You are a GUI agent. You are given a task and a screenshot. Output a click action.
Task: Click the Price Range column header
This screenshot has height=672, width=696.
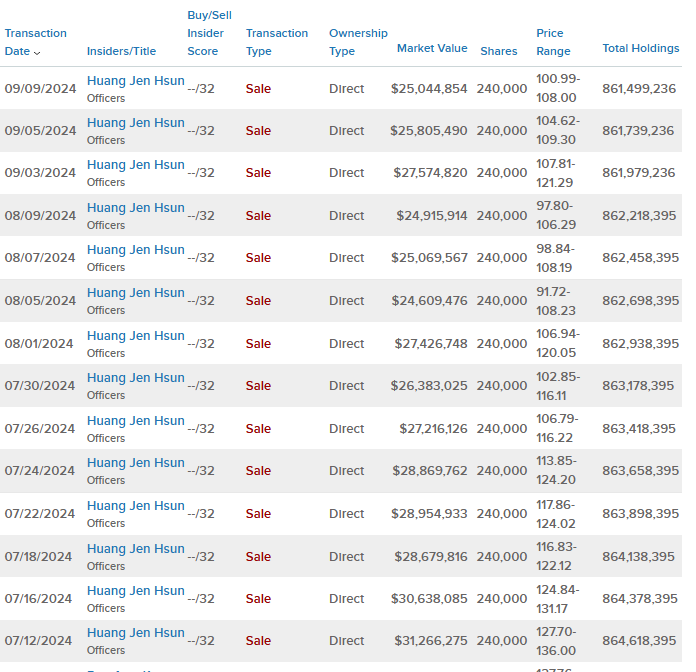(553, 42)
